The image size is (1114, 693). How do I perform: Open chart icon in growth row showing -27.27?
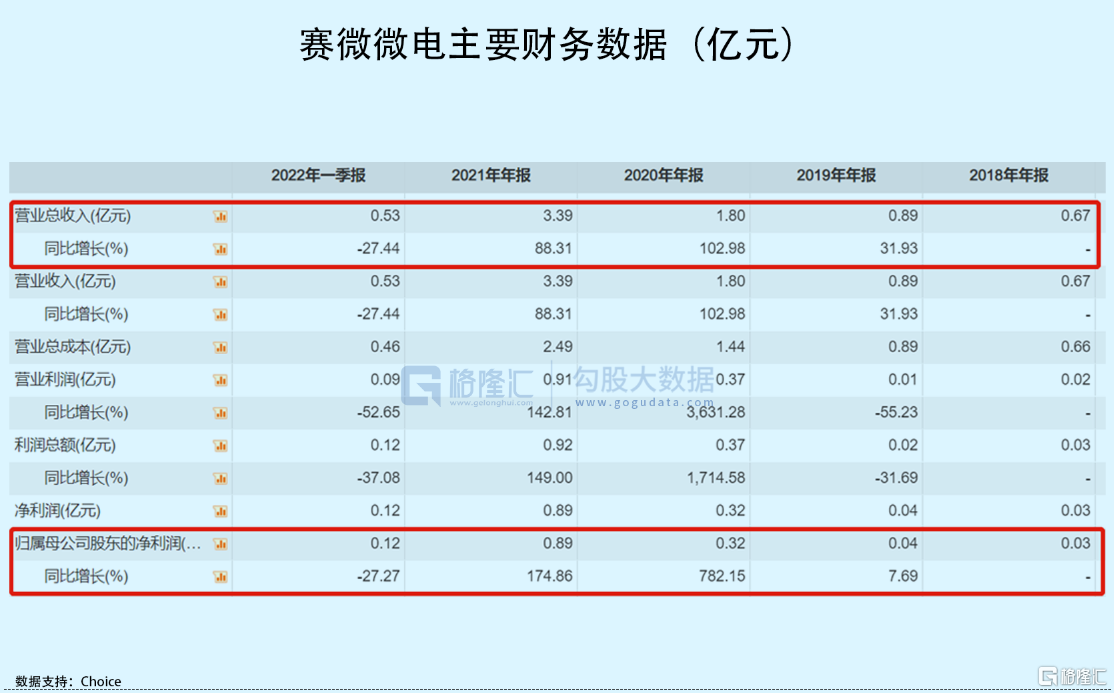point(220,576)
